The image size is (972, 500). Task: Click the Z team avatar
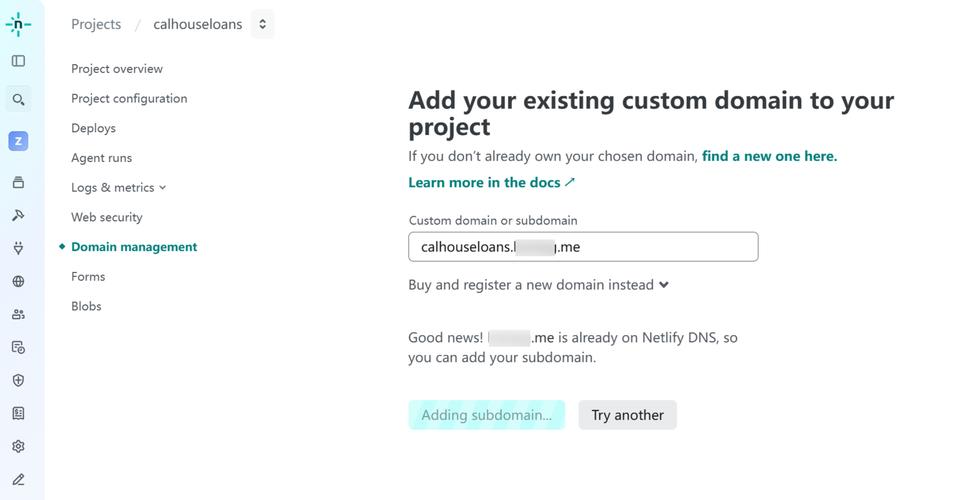(18, 141)
